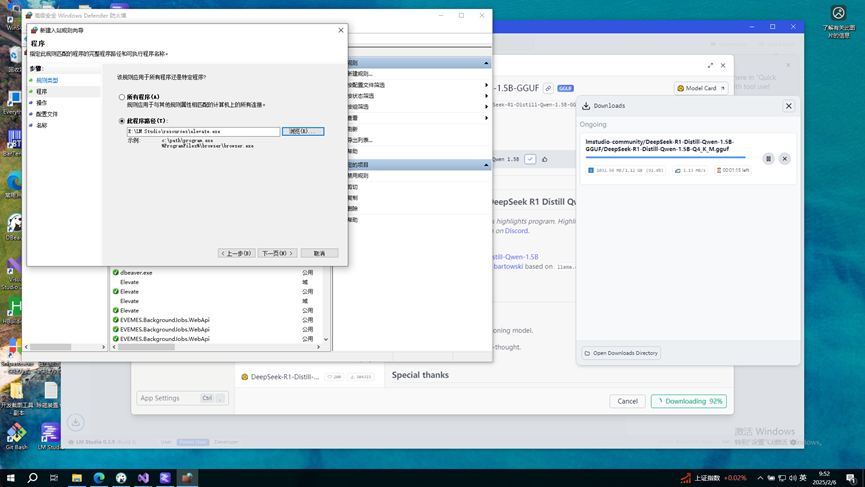Cancel the ongoing download with X icon

[784, 159]
